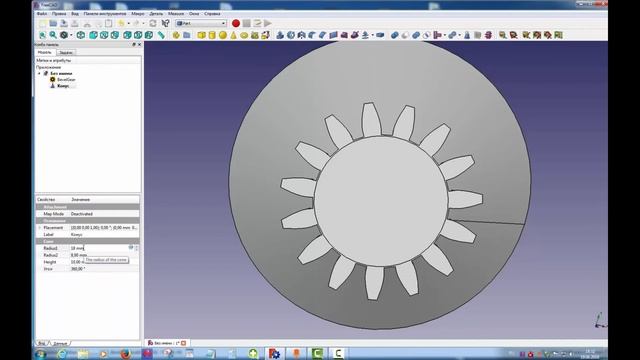Click the refresh recompute icon

point(153,23)
